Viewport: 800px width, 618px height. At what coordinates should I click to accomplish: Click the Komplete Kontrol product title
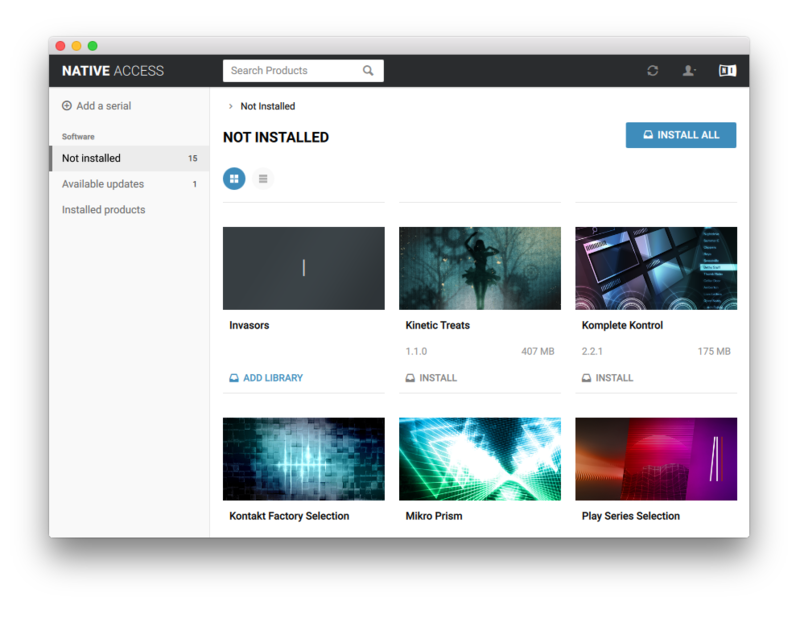tap(622, 325)
